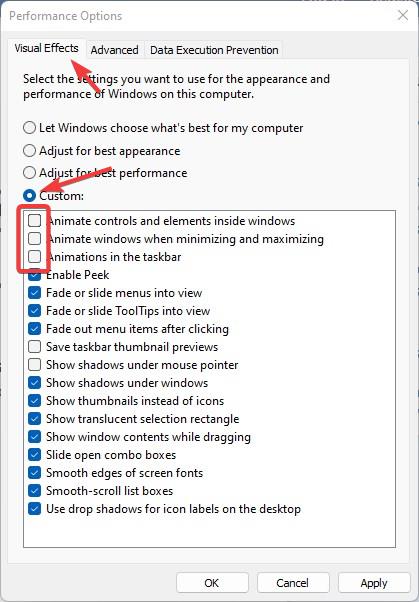This screenshot has width=419, height=602.
Task: Disable Smooth edges of screen fonts
Action: (x=35, y=473)
